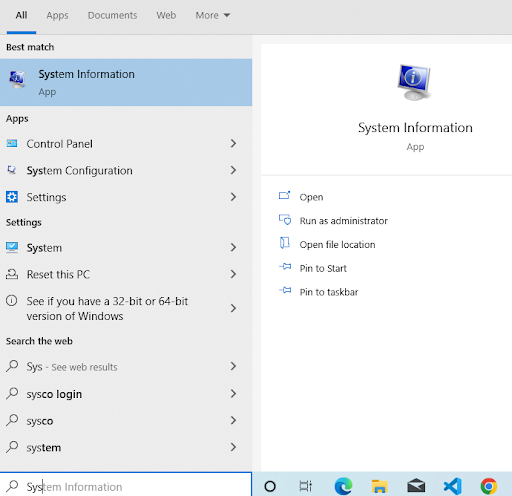Click the 32-bit or 64-bit info icon
The width and height of the screenshot is (512, 496).
[11, 301]
